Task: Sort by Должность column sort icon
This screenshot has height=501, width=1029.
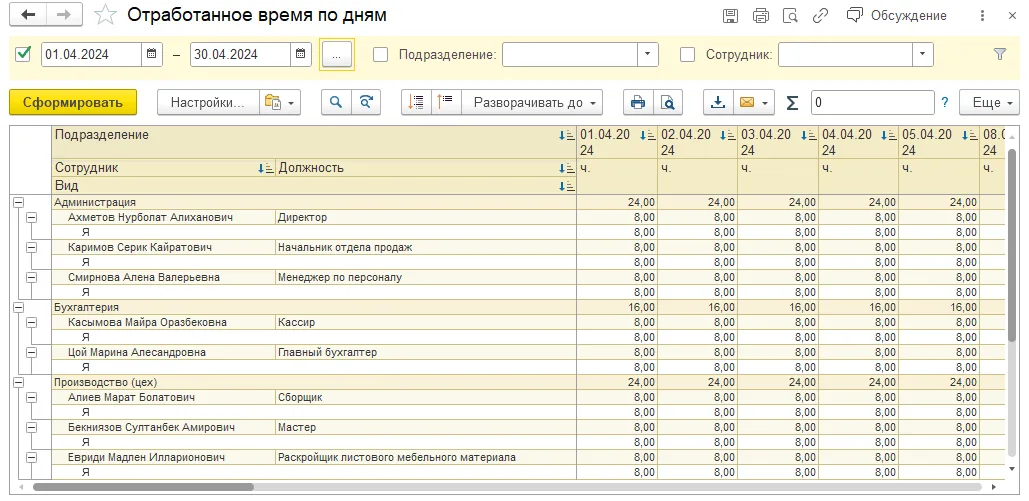Action: pos(566,168)
